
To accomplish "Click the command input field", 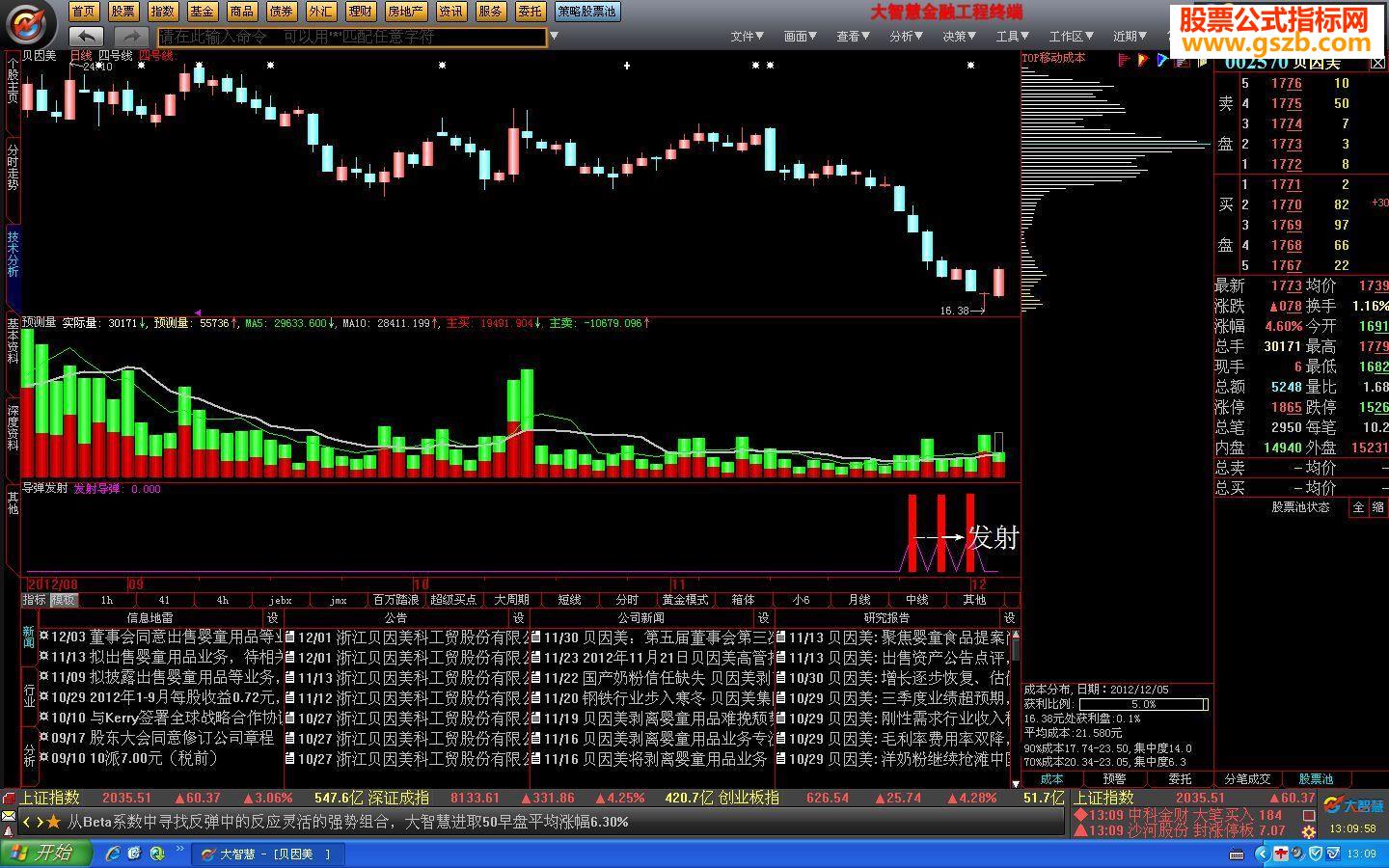I will (x=352, y=37).
